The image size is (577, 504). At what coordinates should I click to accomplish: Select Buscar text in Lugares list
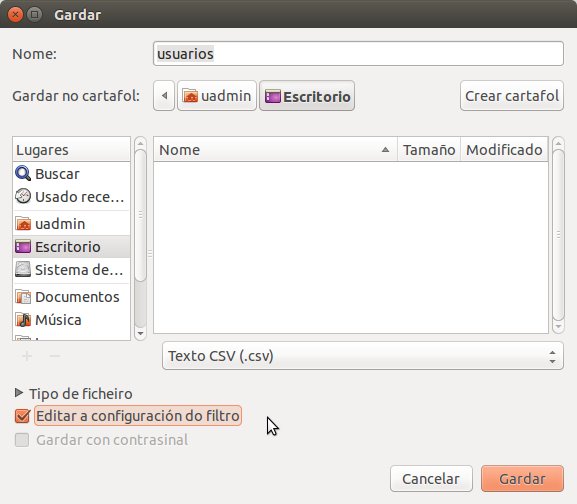57,174
